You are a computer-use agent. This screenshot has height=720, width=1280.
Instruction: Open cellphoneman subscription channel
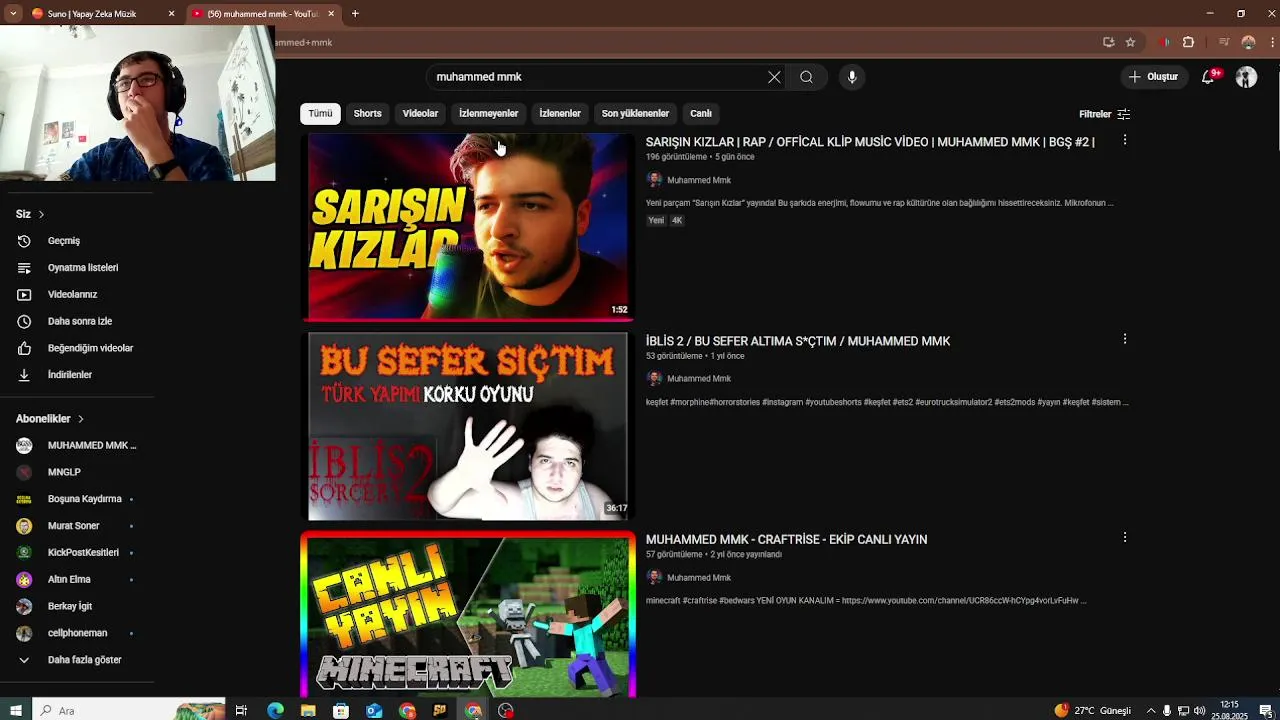(x=78, y=633)
